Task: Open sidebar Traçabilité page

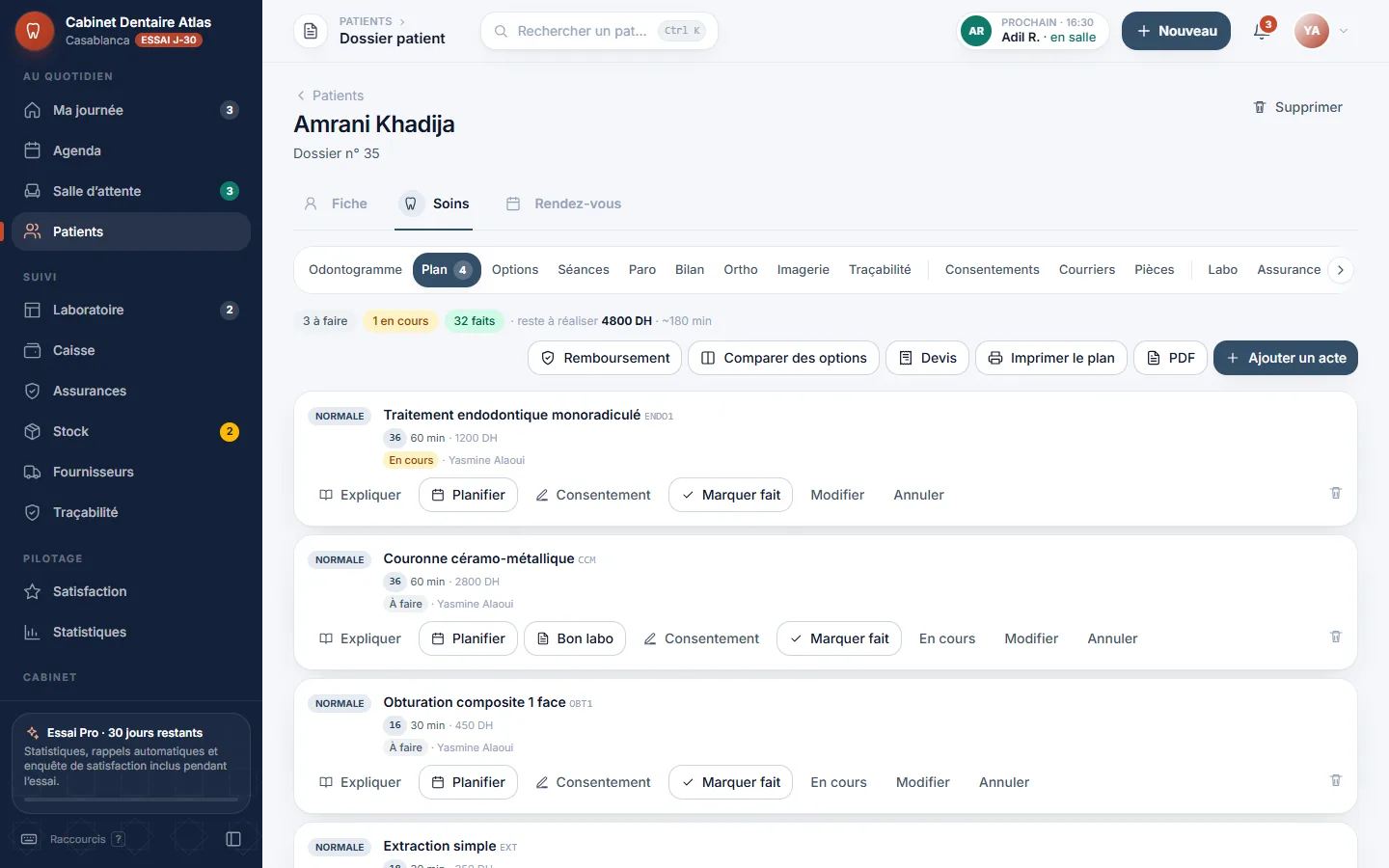Action: pos(131,512)
